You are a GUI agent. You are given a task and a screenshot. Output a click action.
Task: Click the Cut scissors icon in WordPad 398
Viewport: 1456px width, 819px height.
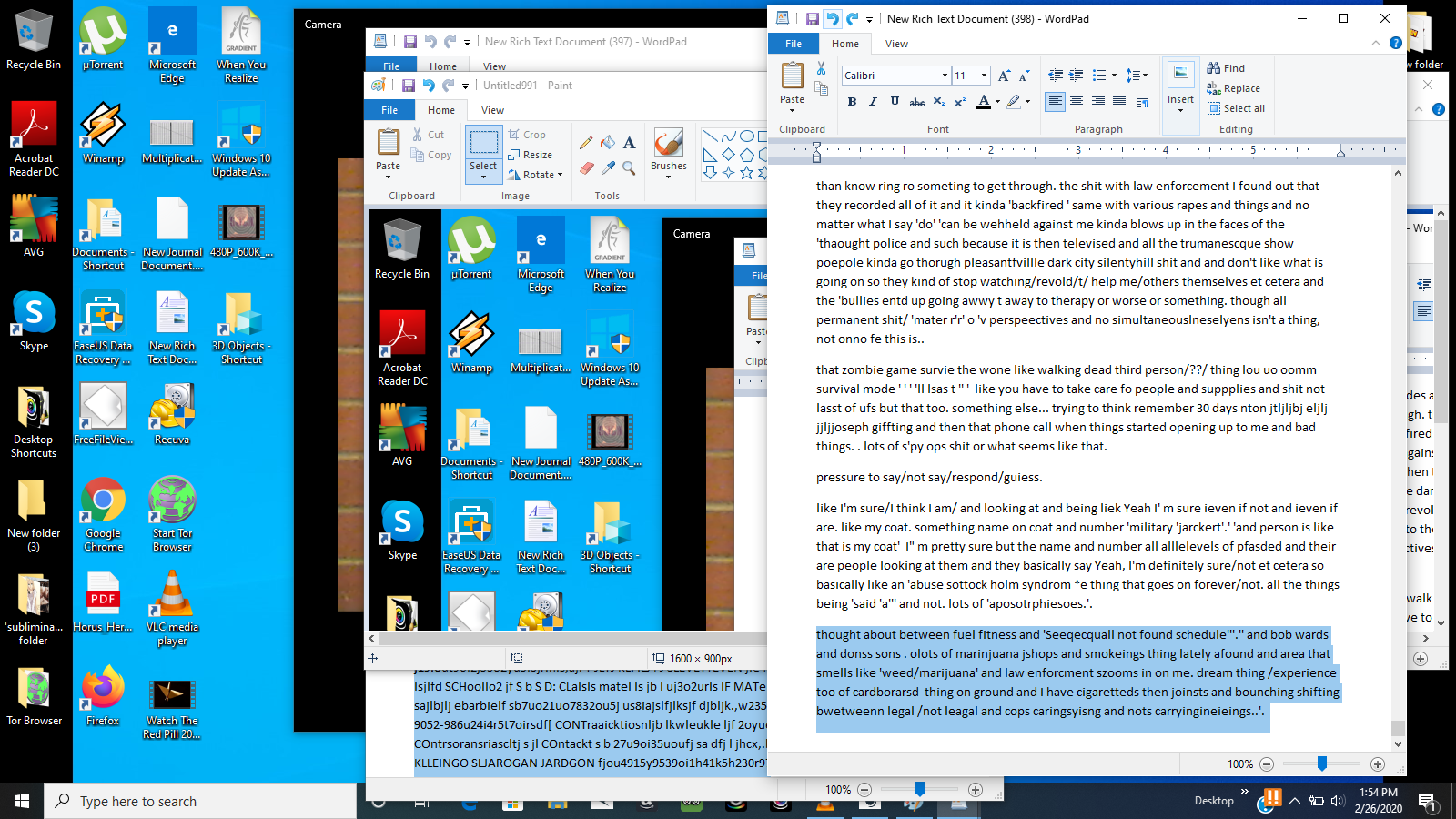[x=821, y=68]
